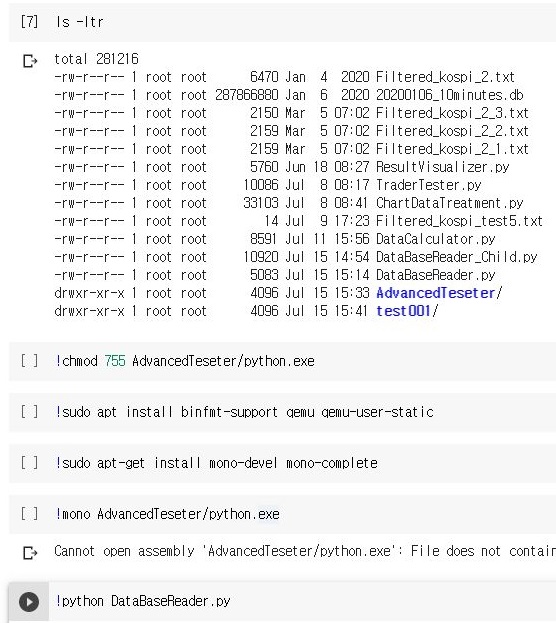Click 'DataBaseReader_Child.py' file name
The height and width of the screenshot is (623, 556).
click(x=457, y=257)
